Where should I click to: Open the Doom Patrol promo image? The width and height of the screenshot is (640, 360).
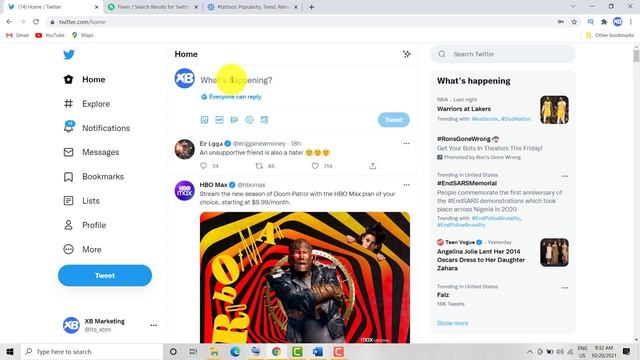(x=305, y=278)
